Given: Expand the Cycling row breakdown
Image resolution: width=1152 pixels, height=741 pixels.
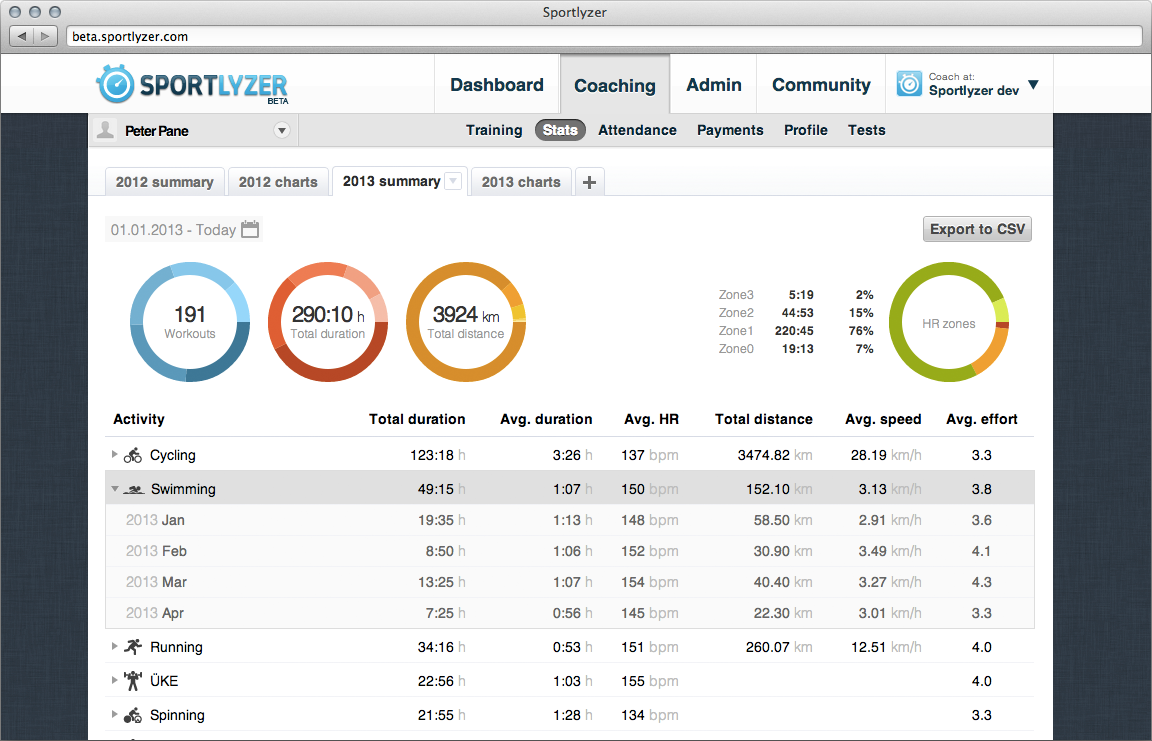Looking at the screenshot, I should click(114, 455).
